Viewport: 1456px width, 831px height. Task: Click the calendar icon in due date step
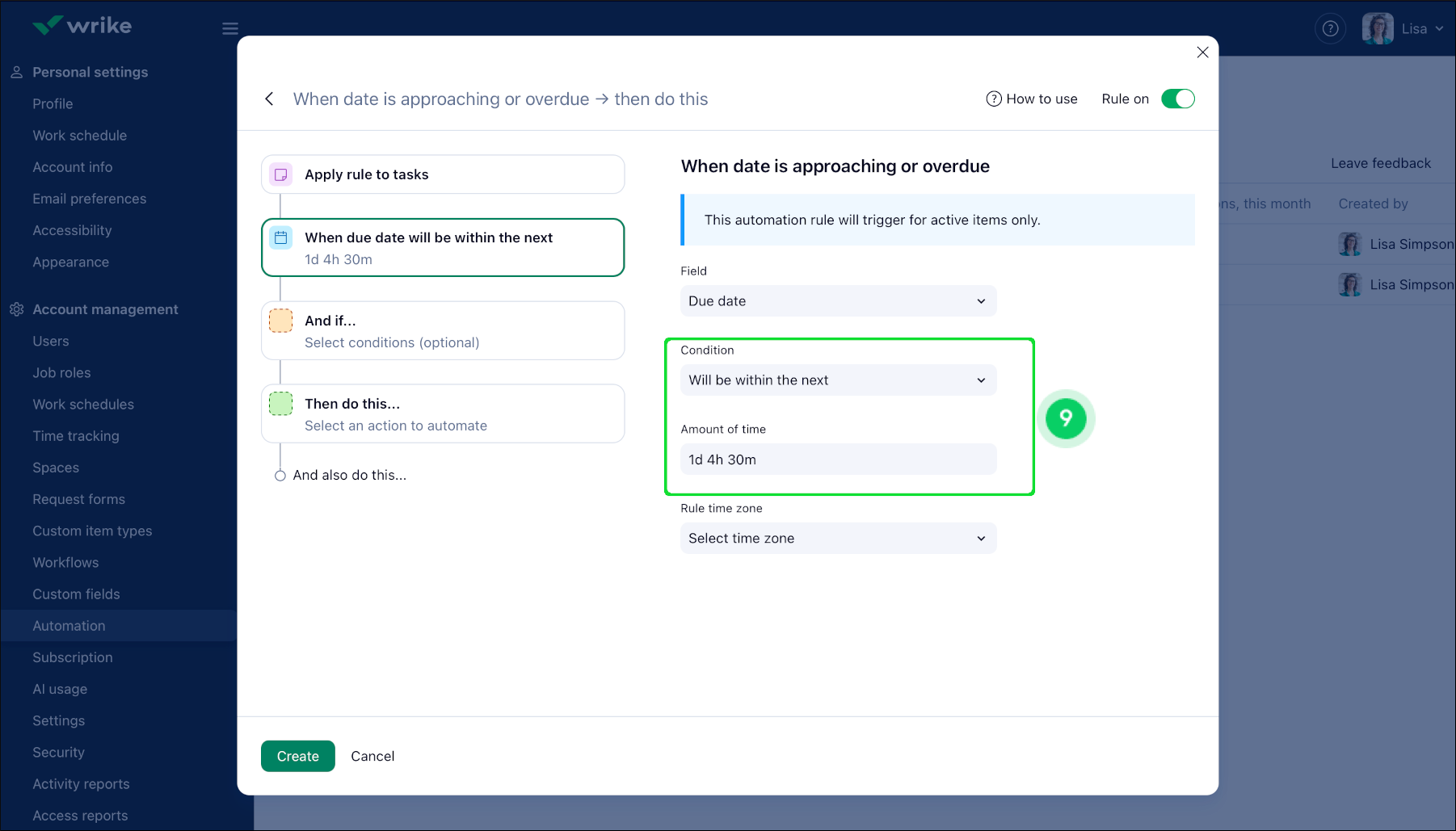coord(281,237)
